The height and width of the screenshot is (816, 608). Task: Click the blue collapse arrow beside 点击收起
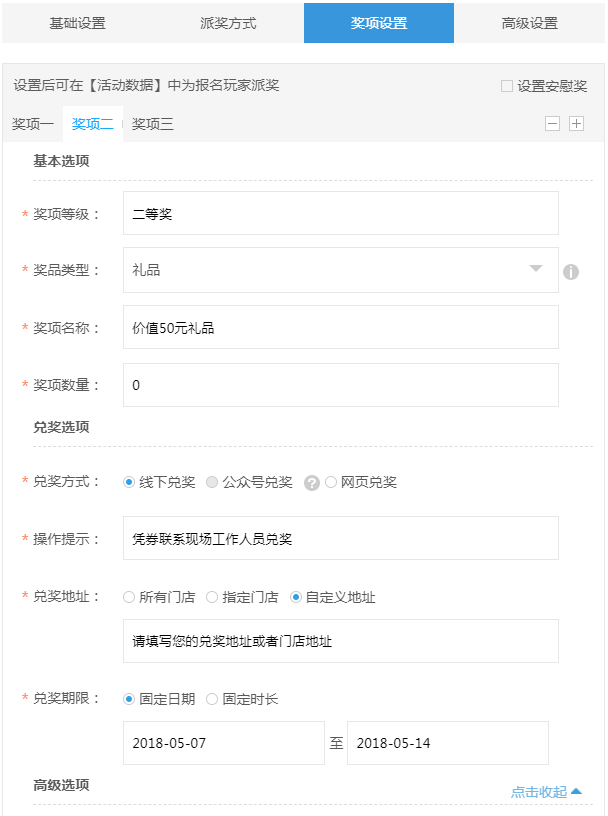point(576,792)
